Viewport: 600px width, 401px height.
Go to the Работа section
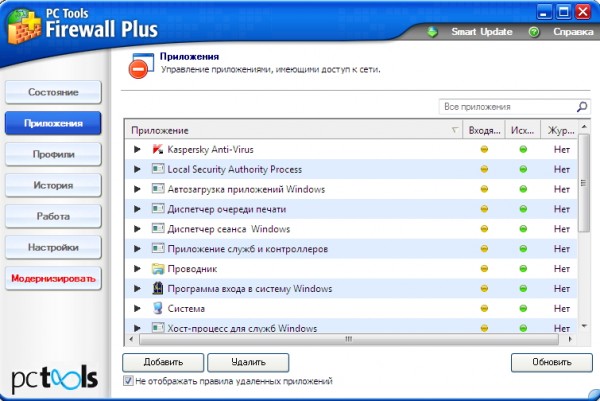pyautogui.click(x=53, y=216)
